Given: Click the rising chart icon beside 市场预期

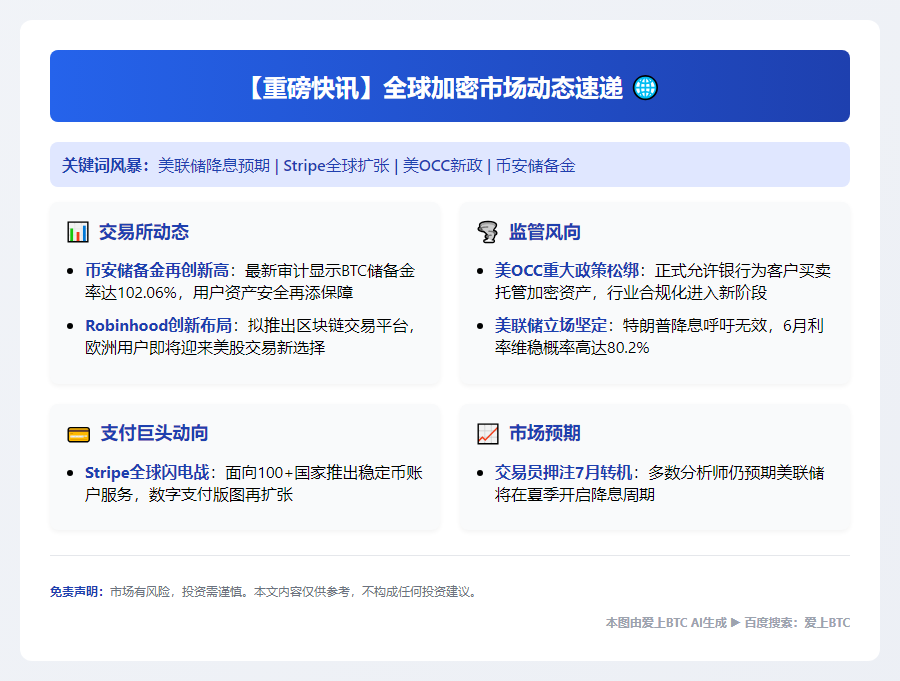Looking at the screenshot, I should click(488, 434).
